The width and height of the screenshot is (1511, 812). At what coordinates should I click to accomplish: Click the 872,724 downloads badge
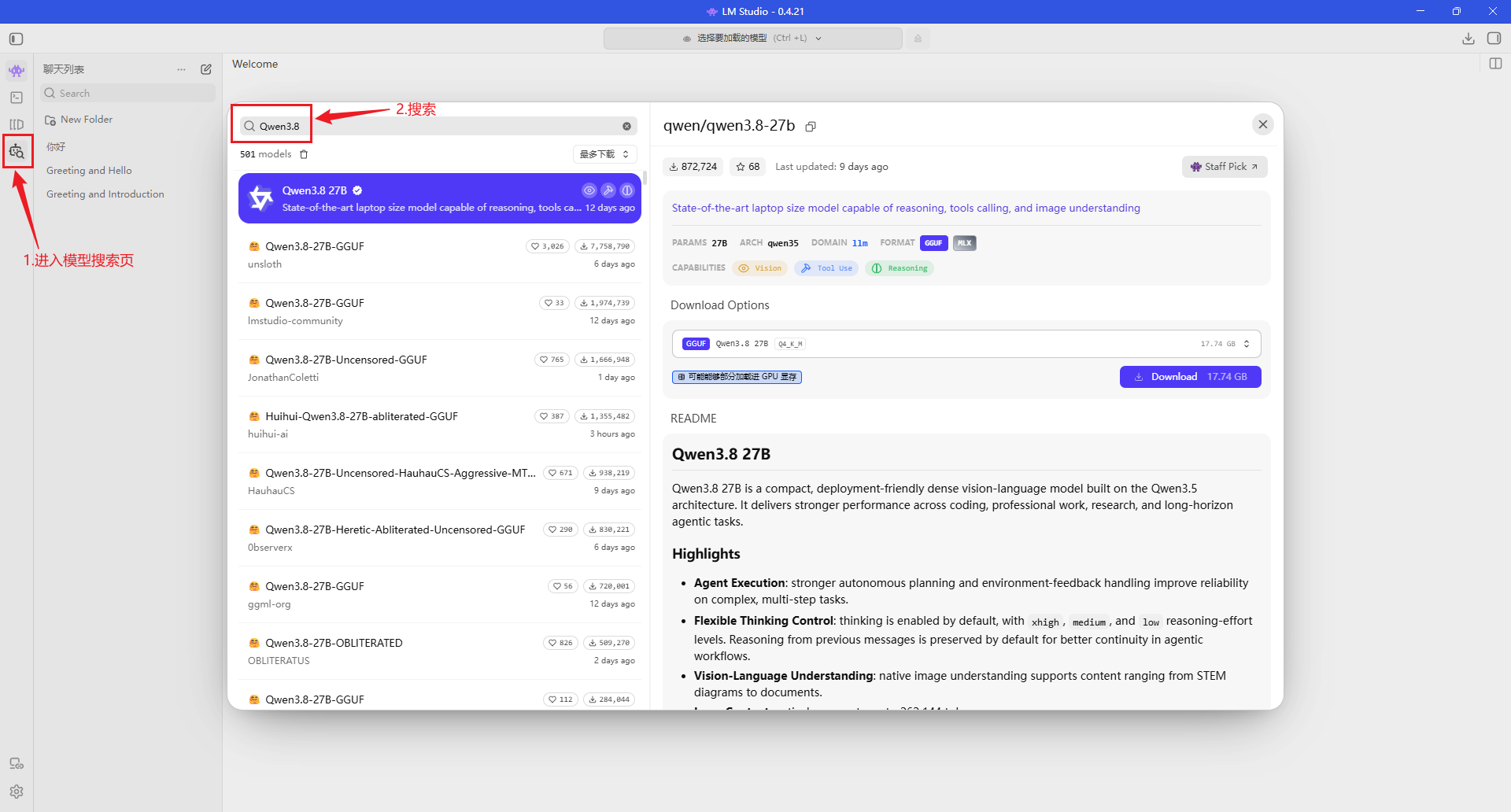693,167
